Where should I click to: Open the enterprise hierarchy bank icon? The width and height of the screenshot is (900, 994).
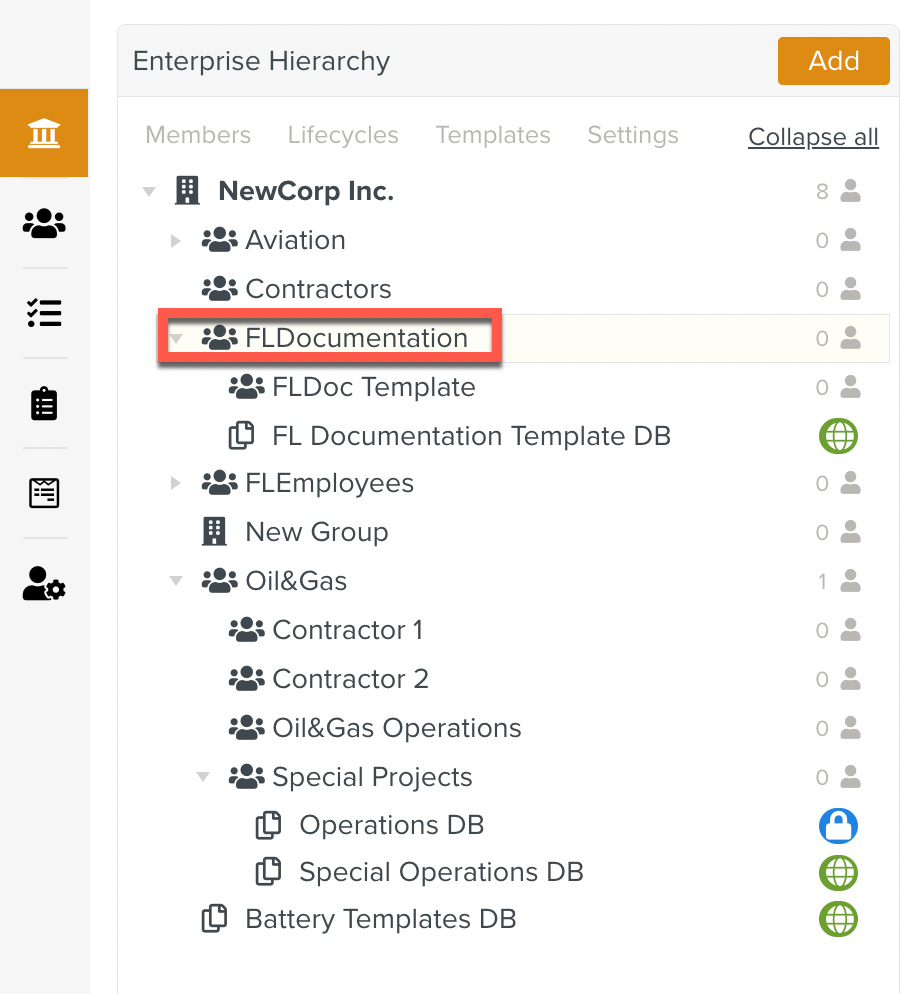[x=44, y=133]
